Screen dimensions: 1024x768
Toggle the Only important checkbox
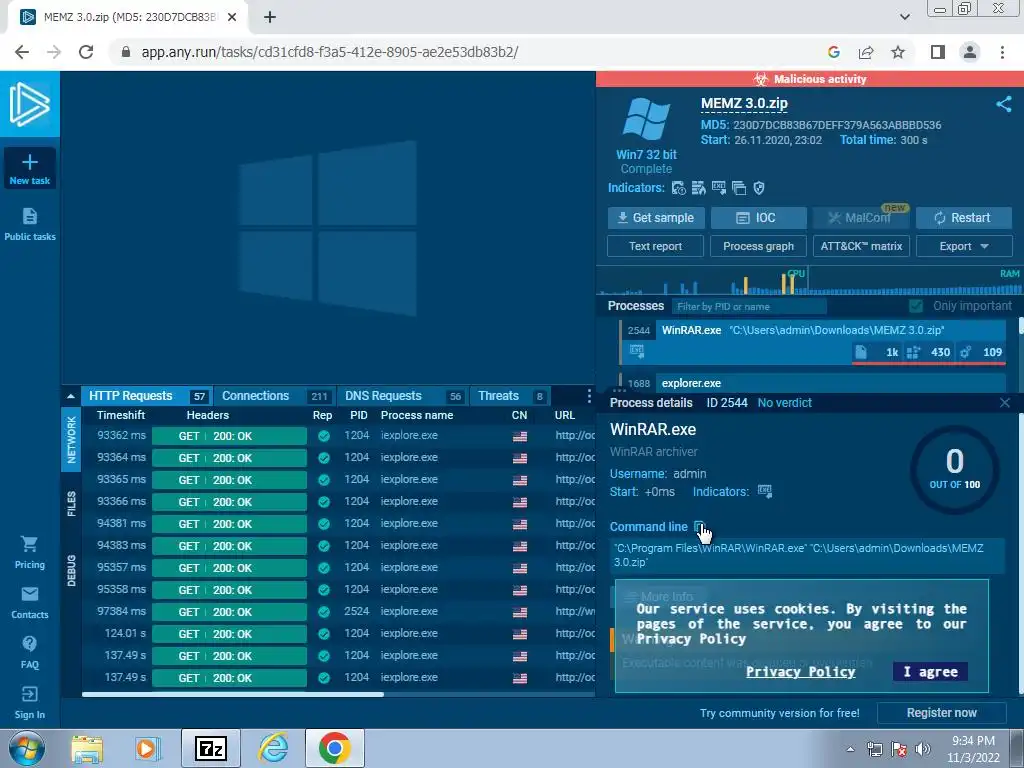pyautogui.click(x=916, y=306)
